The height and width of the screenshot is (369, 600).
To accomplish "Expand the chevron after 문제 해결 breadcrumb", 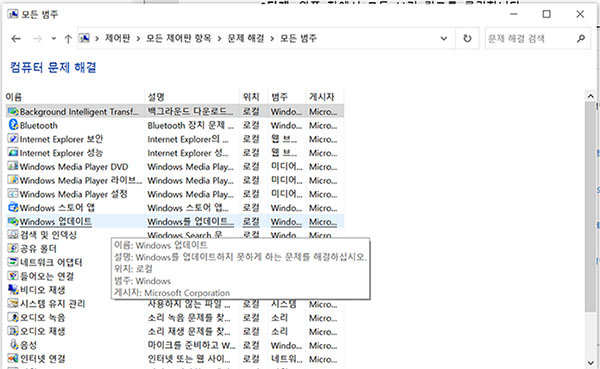I will [272, 38].
